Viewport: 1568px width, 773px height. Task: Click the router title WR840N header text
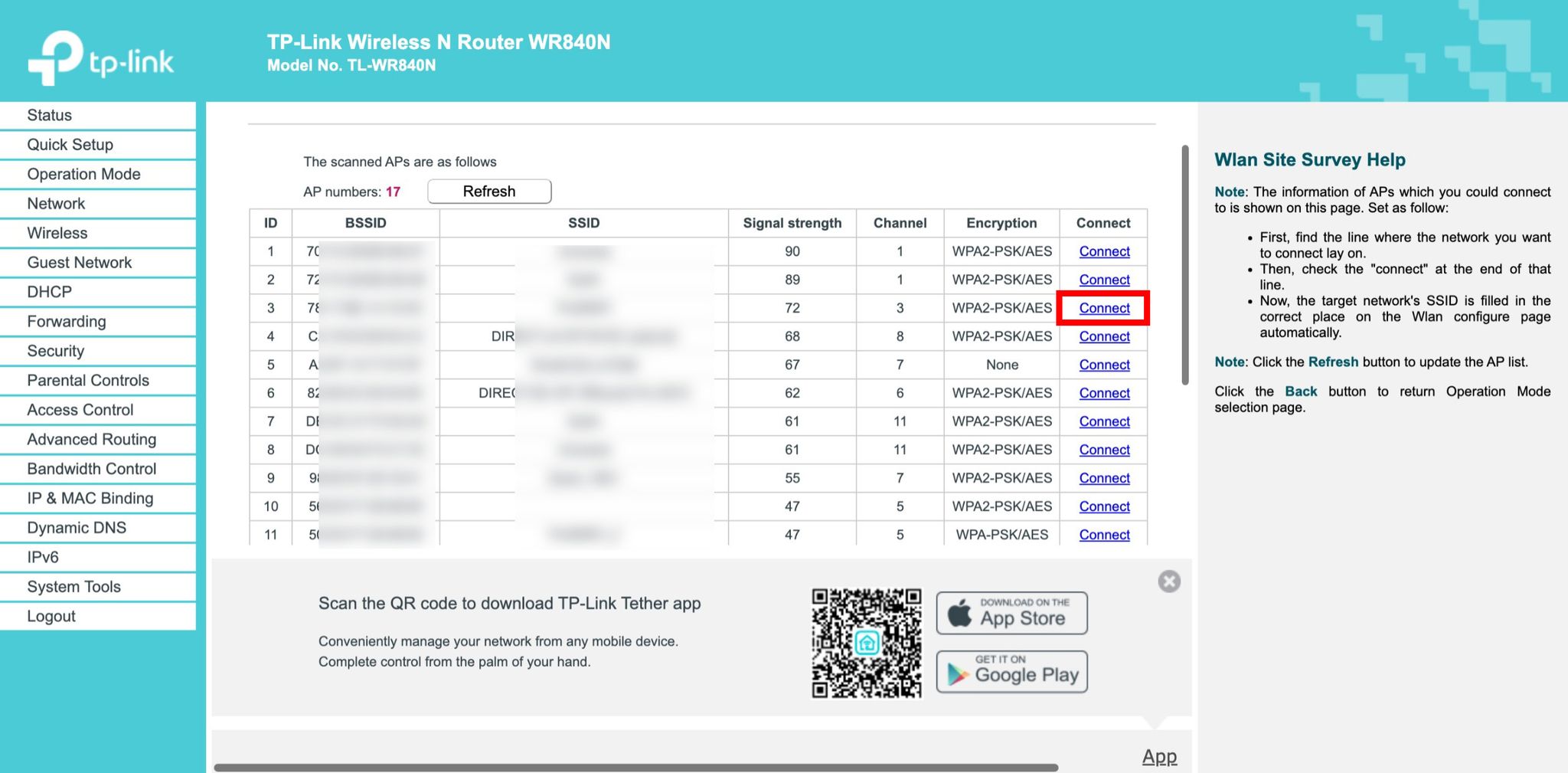(x=439, y=42)
